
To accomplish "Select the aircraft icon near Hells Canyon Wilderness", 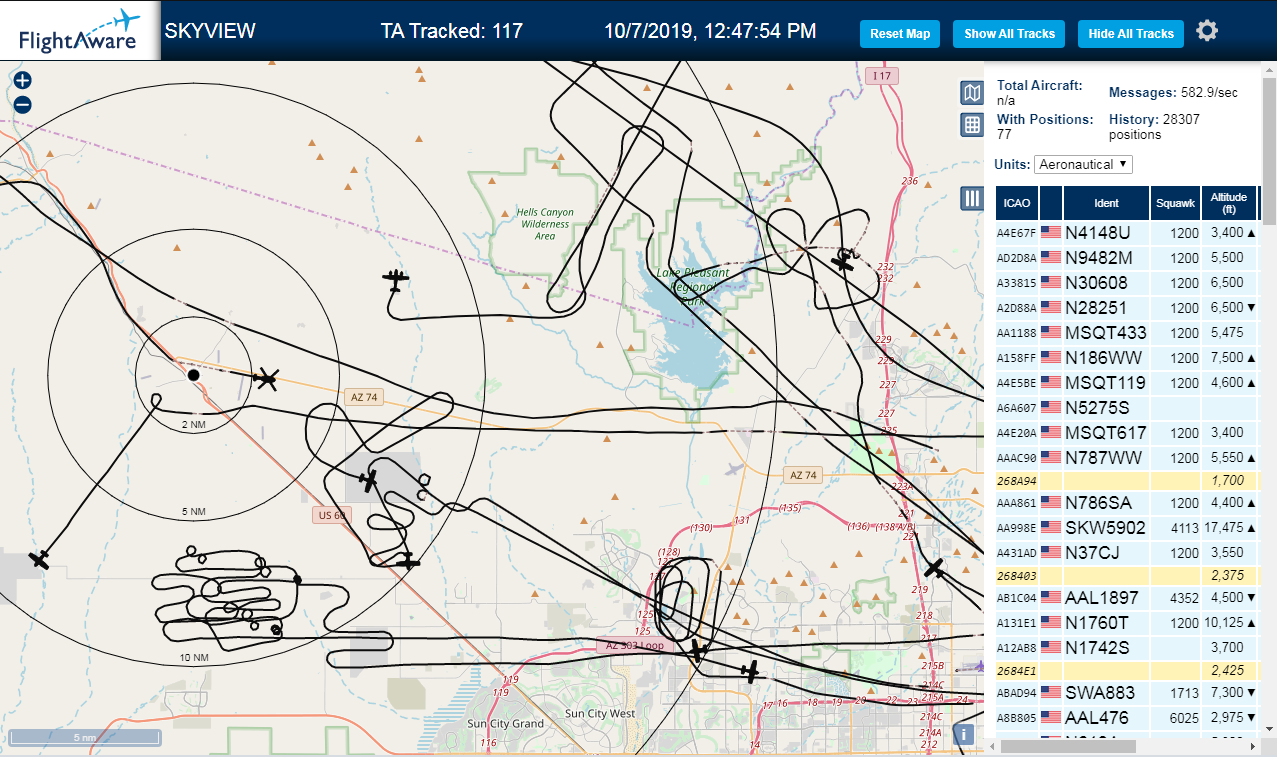I will coord(396,280).
